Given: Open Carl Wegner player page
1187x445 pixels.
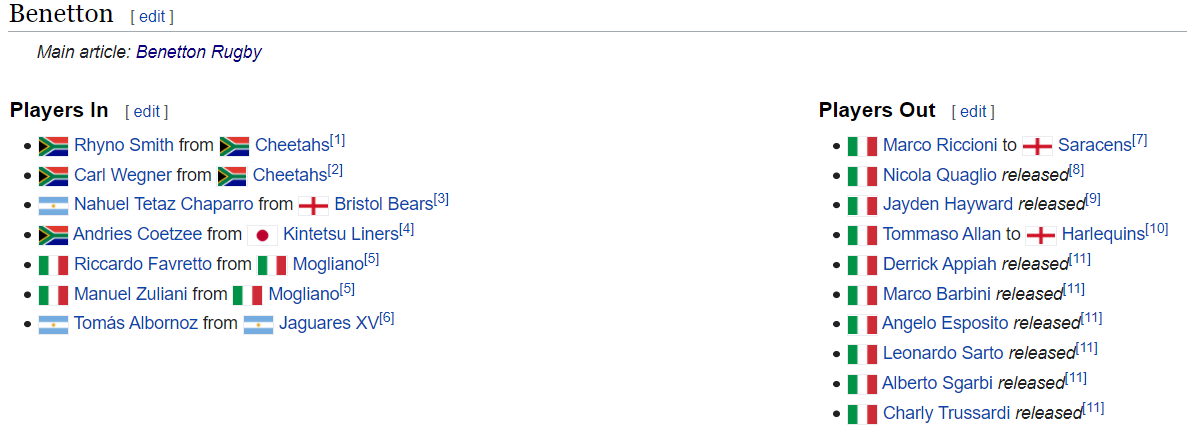Looking at the screenshot, I should coord(123,175).
